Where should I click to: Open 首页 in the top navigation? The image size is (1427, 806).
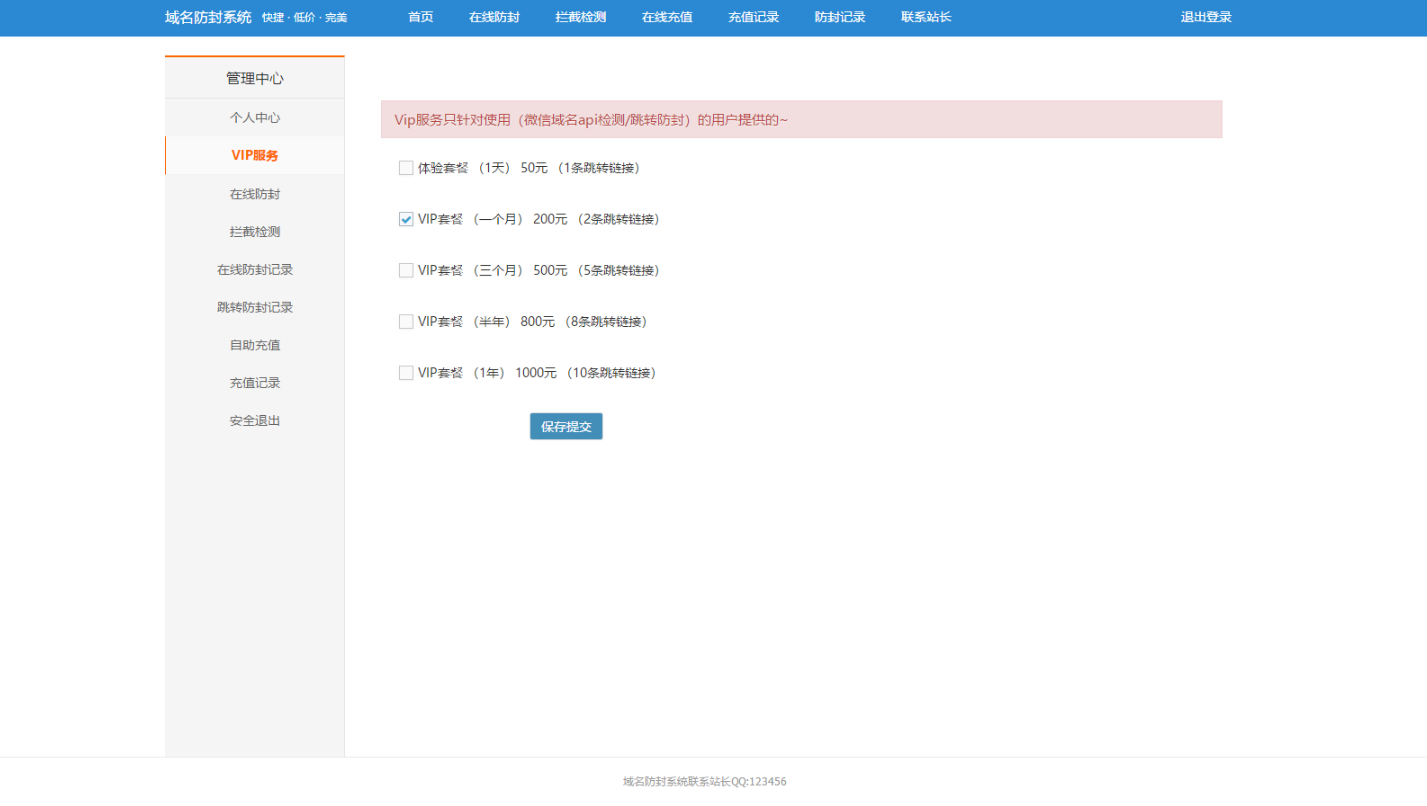pos(421,17)
